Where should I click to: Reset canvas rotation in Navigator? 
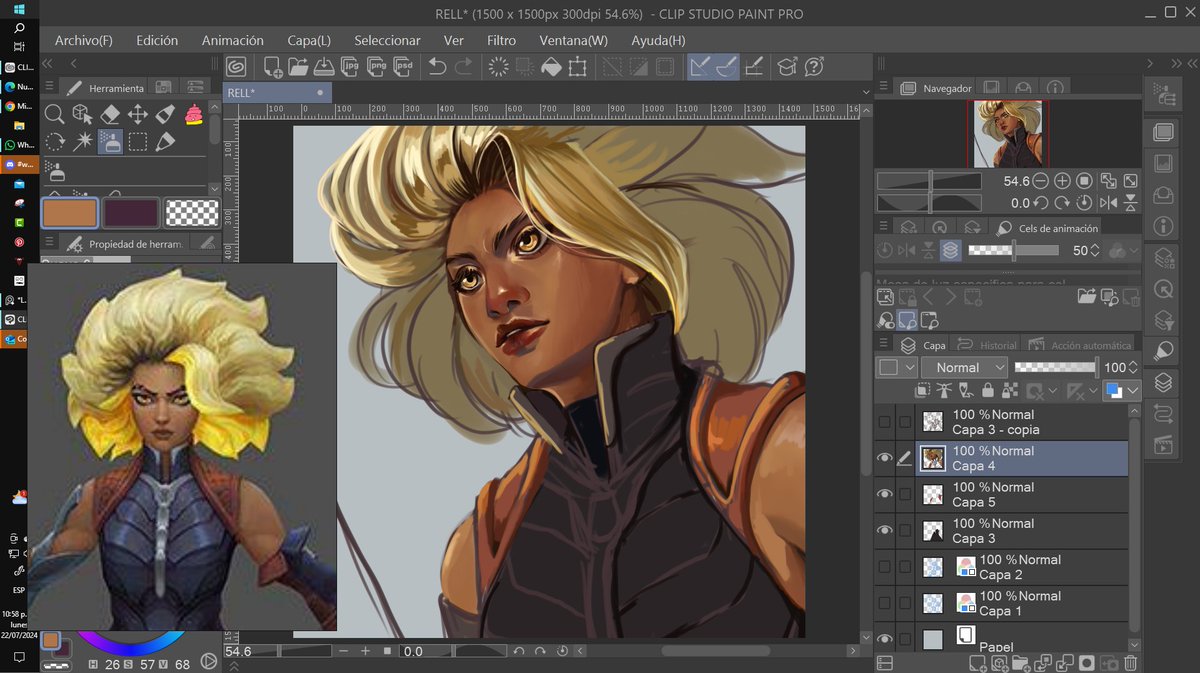1085,203
